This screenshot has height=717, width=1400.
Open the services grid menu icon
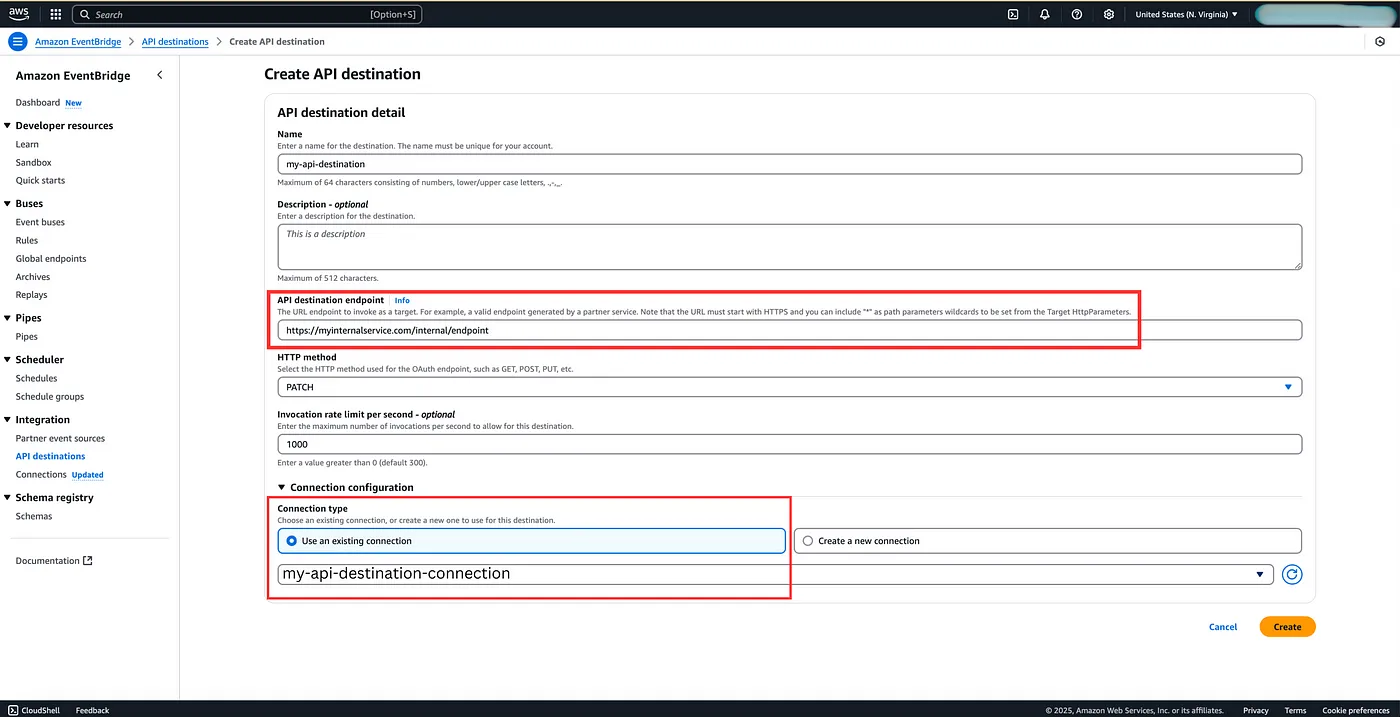55,14
